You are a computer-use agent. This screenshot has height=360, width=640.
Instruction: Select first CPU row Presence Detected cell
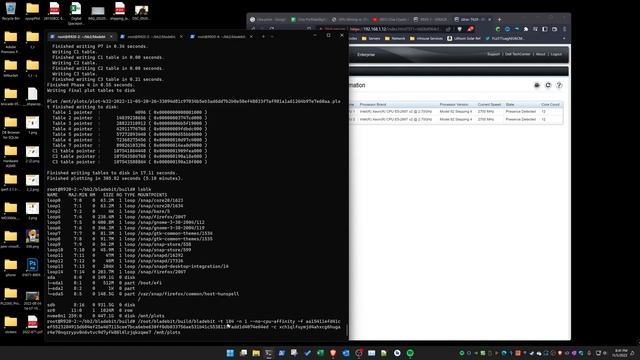(520, 111)
